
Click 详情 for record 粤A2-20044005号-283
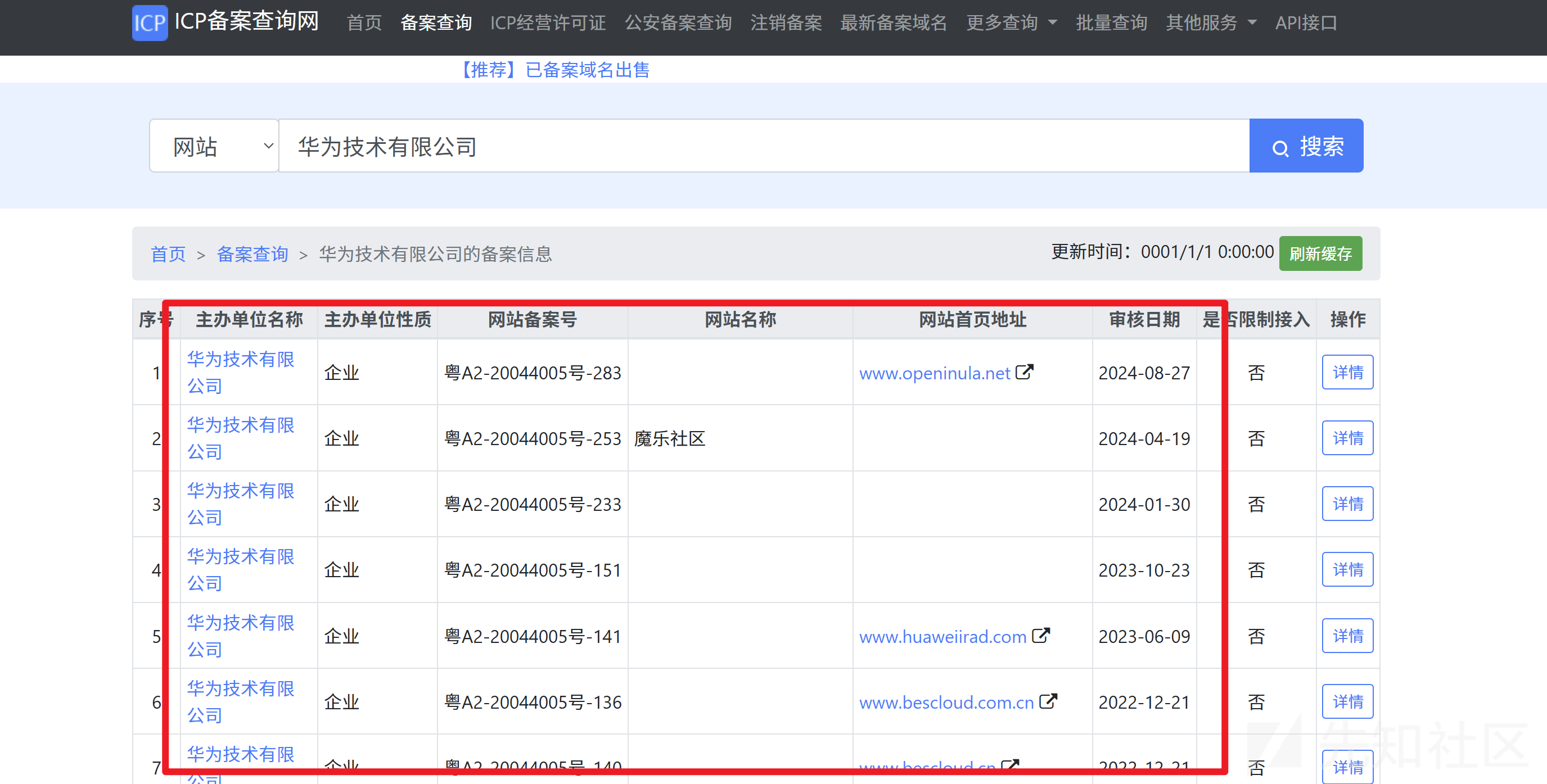pyautogui.click(x=1347, y=372)
